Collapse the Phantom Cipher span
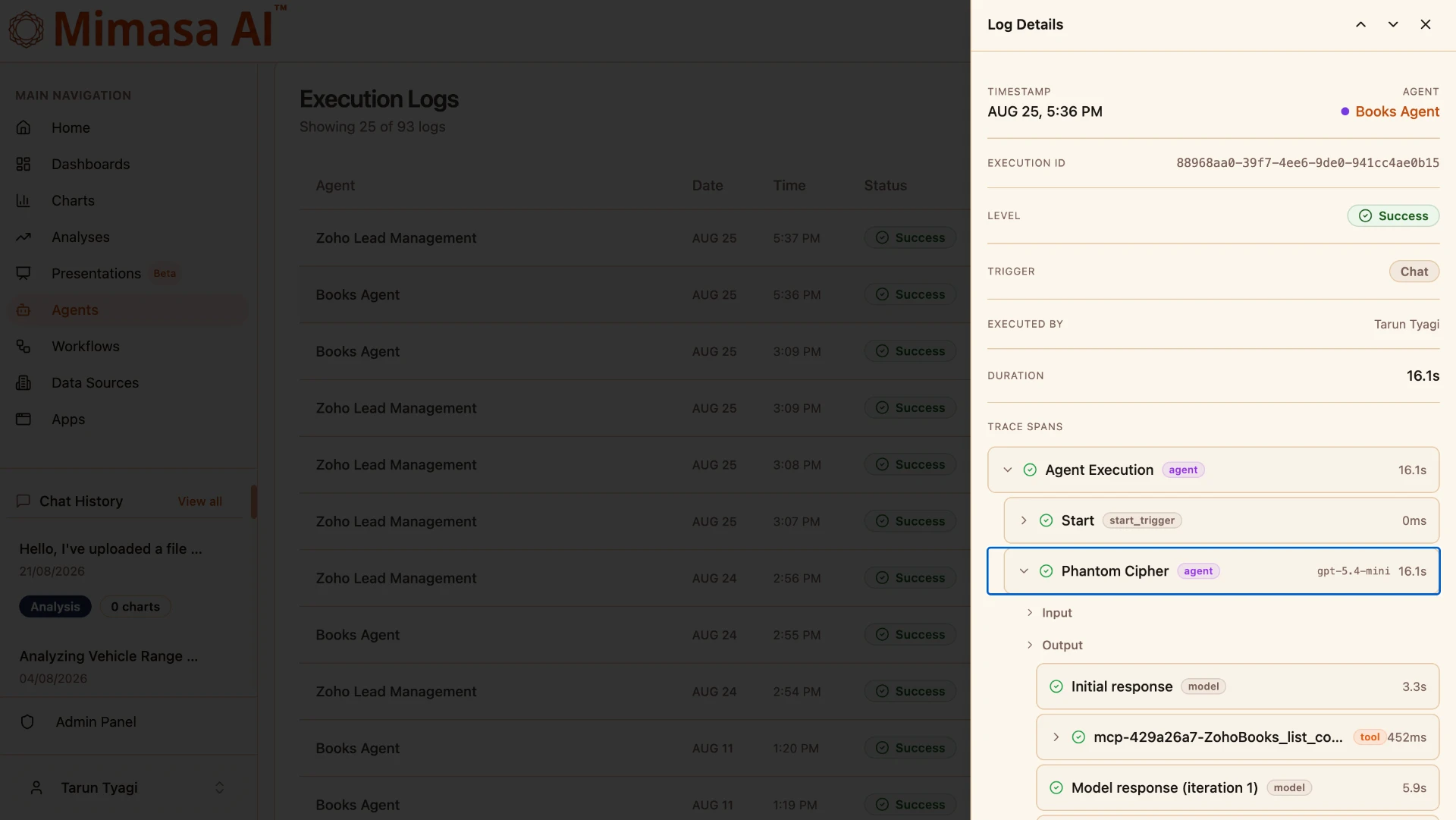This screenshot has width=1456, height=820. tap(1024, 571)
